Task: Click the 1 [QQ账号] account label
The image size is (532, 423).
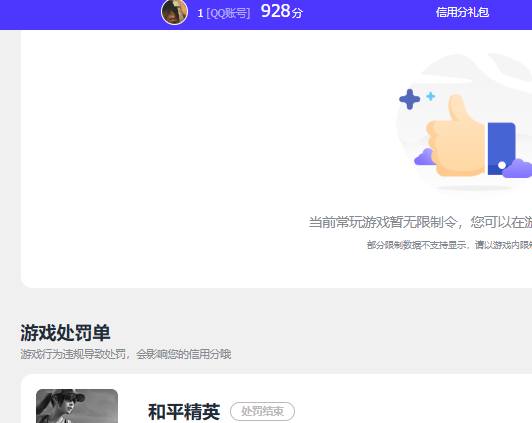Action: [x=224, y=13]
